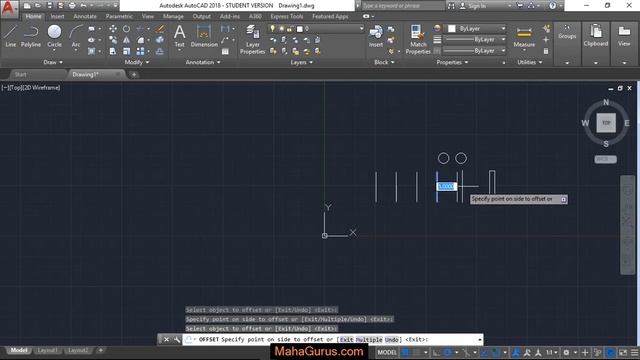
Task: Expand the Annotation panel
Action: [203, 62]
